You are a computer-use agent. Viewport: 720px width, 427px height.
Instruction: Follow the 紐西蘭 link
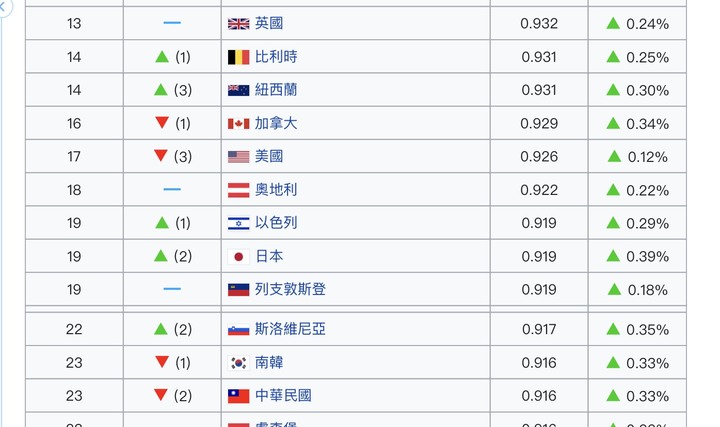(276, 90)
